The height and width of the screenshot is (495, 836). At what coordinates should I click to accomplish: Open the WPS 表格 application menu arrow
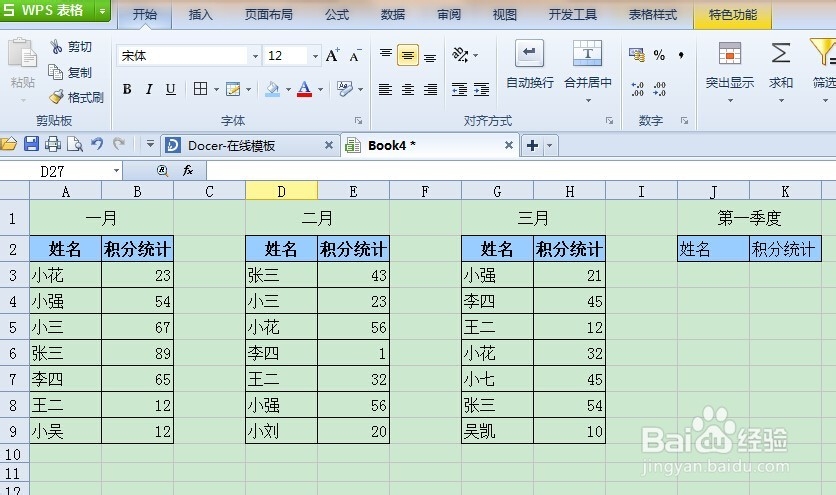click(102, 11)
